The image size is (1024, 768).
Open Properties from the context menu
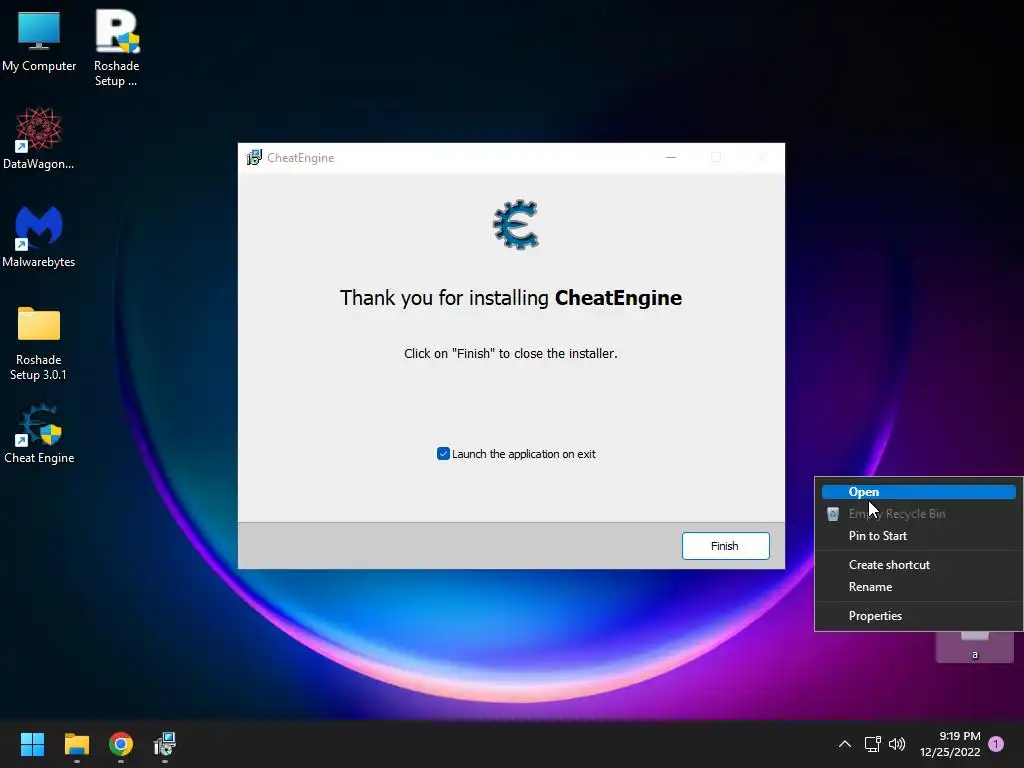(918, 616)
